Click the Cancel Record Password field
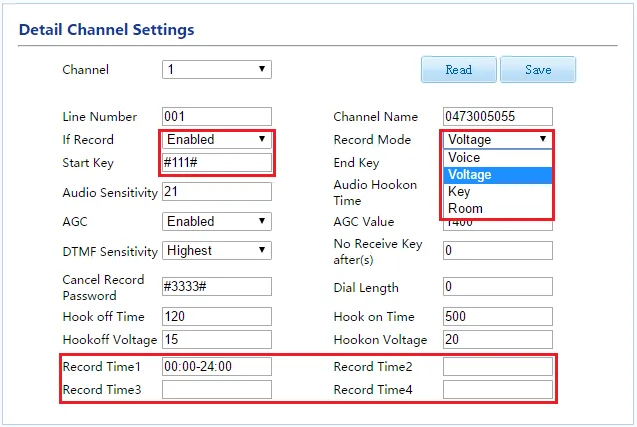The image size is (637, 427). click(216, 287)
